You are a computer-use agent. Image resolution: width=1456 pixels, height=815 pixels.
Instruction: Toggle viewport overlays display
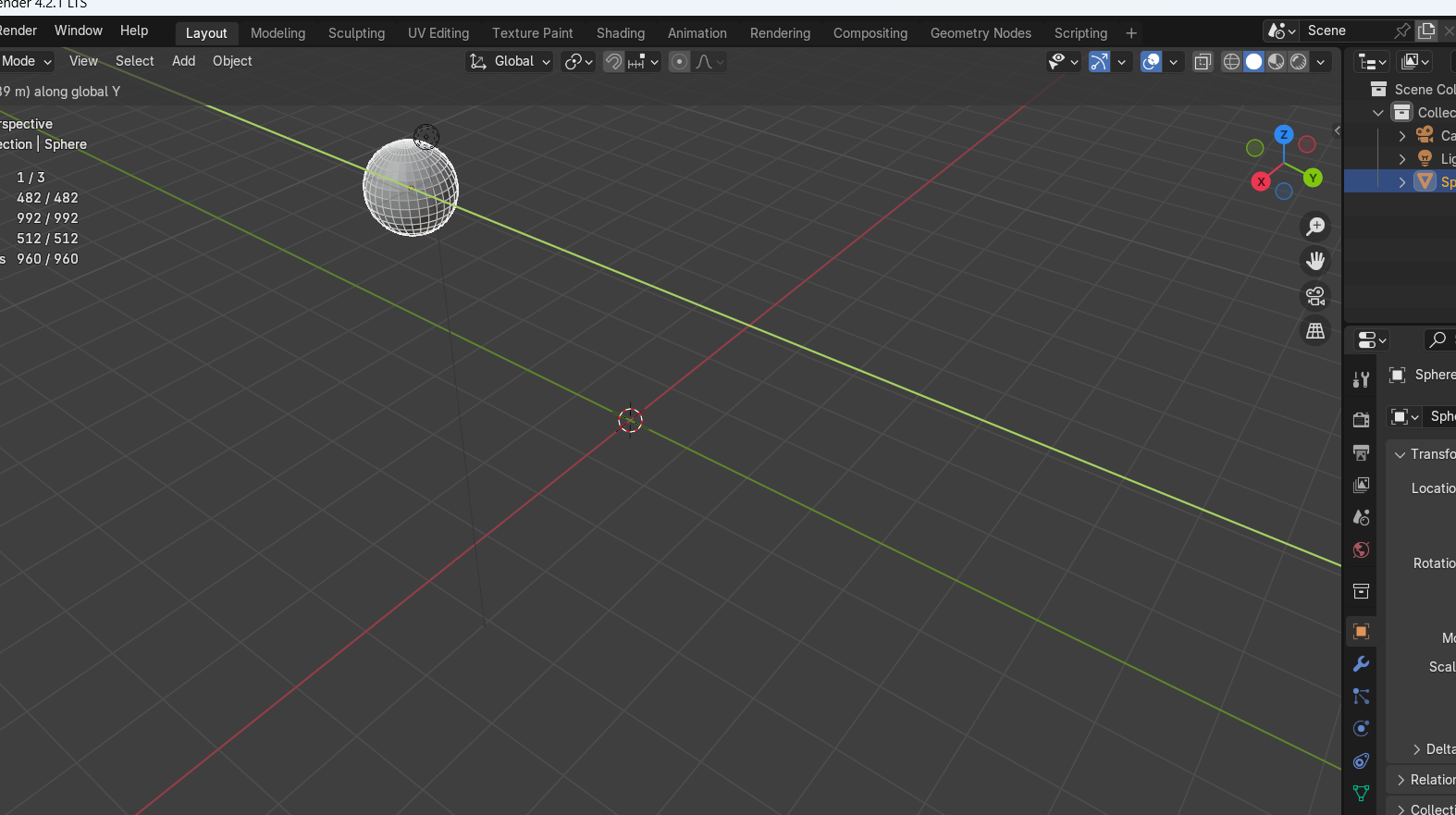[1151, 62]
